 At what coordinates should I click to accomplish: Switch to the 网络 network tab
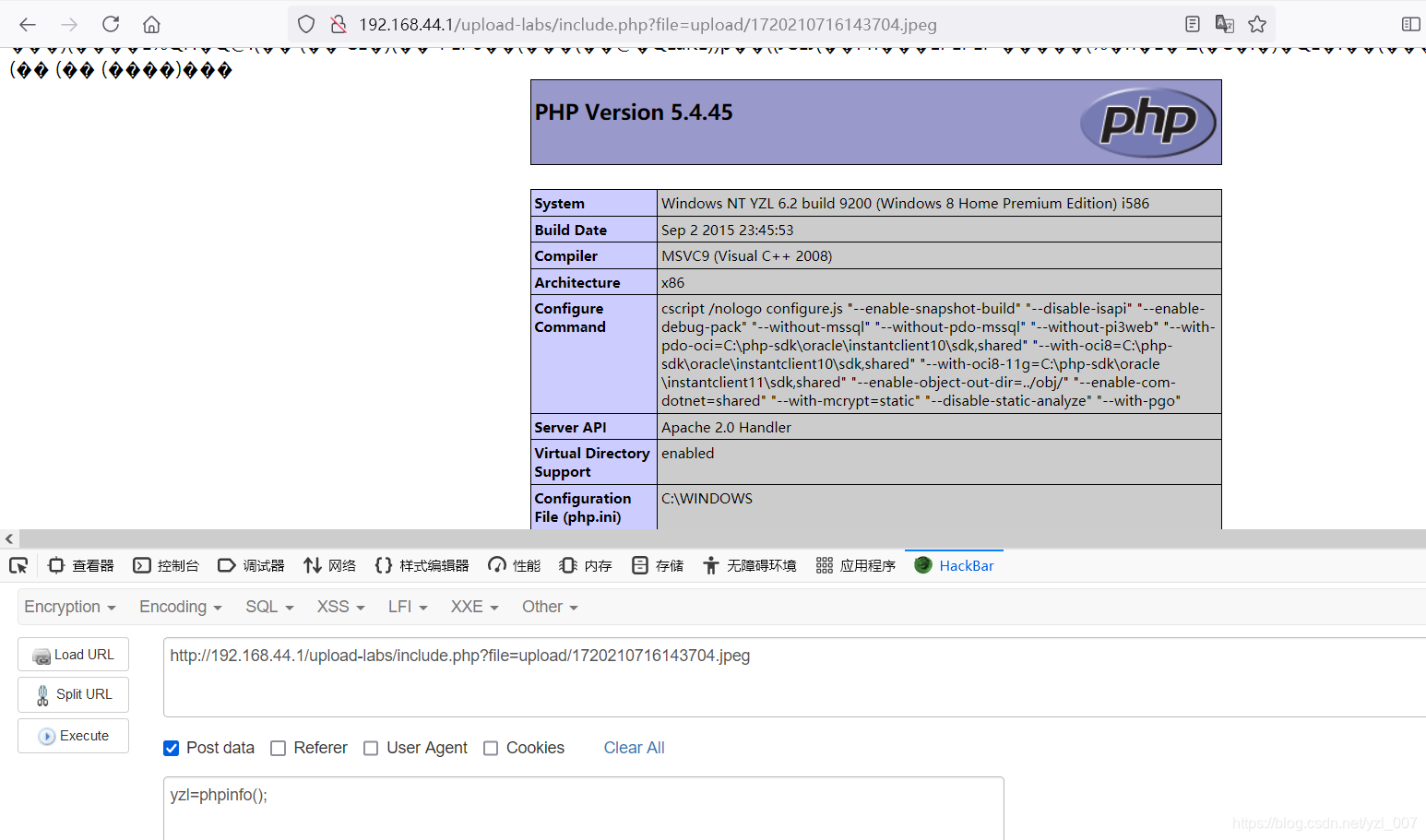tap(330, 565)
